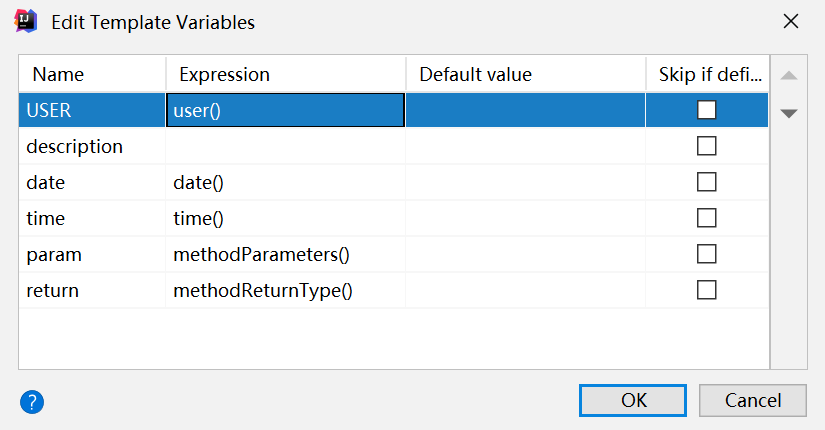Select the description variable row

[x=75, y=146]
